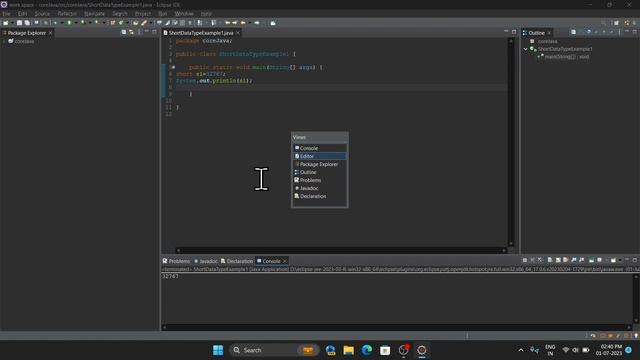Click the New Java Class icon

click(121, 23)
